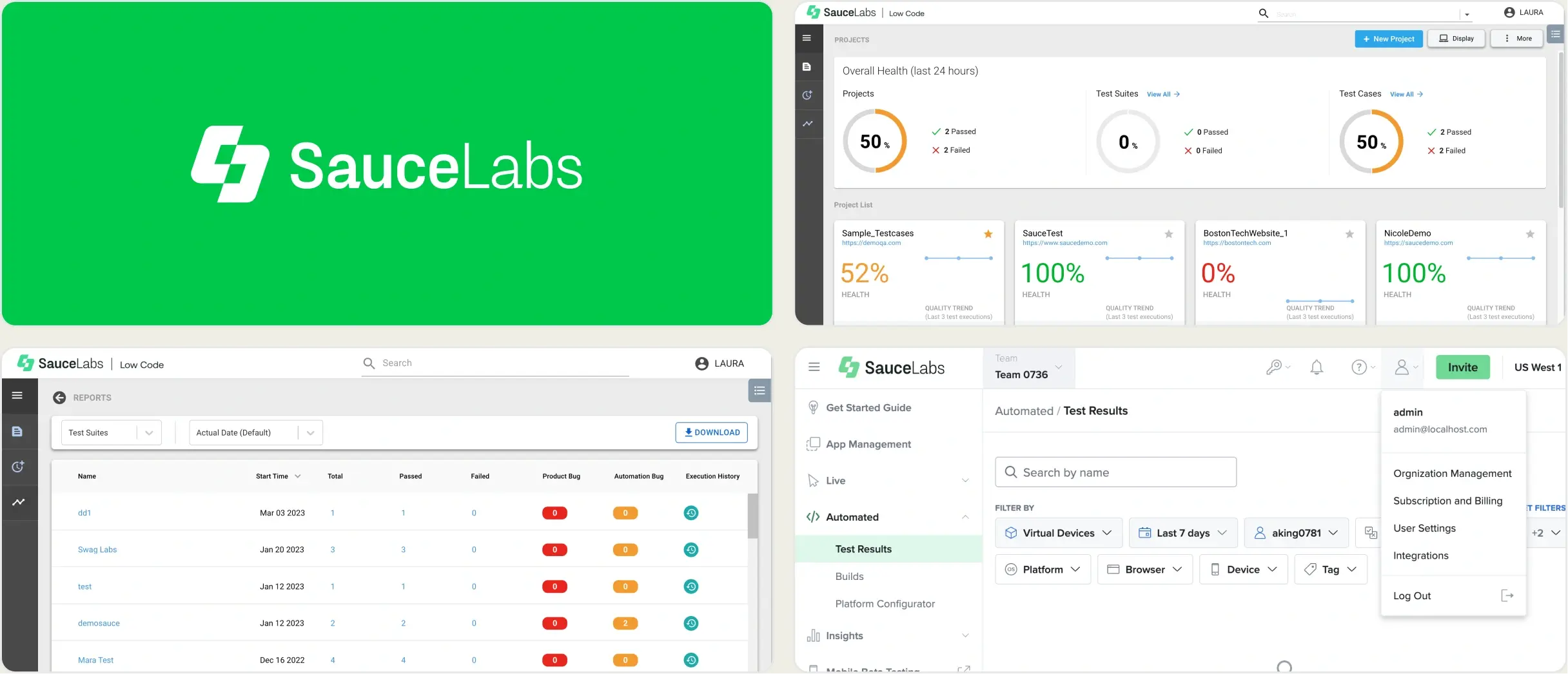
Task: Expand the Virtual Devices filter dropdown
Action: point(1059,533)
